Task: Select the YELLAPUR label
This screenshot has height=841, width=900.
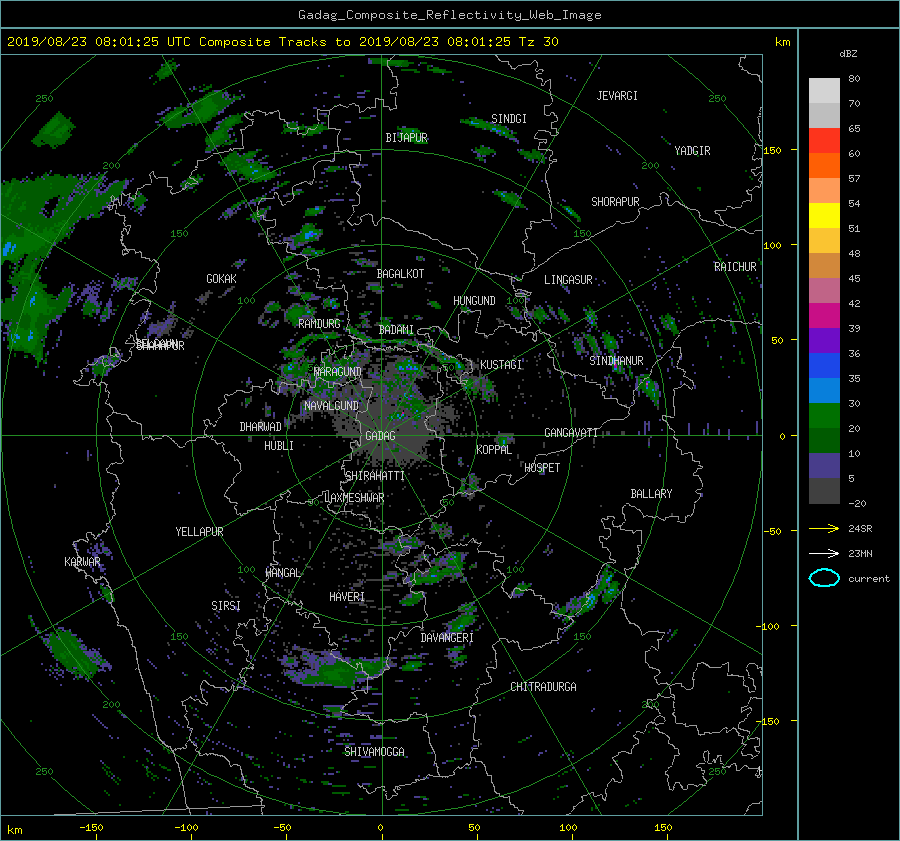Action: 199,532
